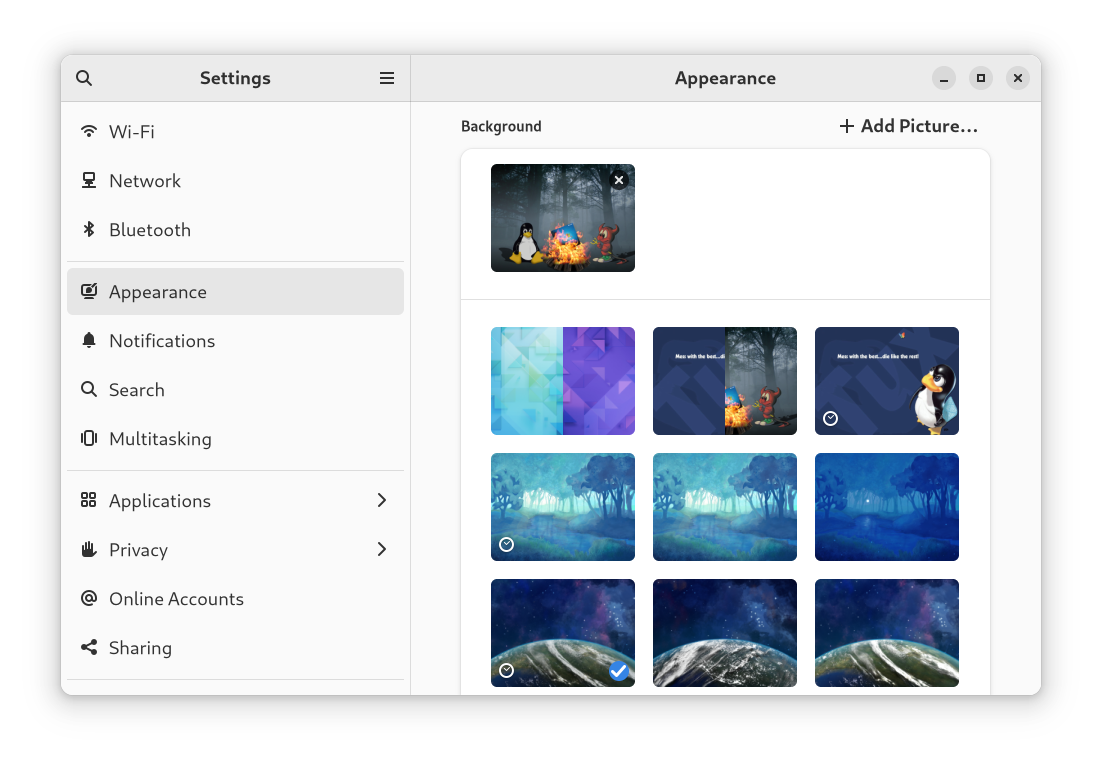Viewport: 1102px width, 762px height.
Task: Select the custom forest campfire wallpaper thumbnail
Action: (563, 218)
